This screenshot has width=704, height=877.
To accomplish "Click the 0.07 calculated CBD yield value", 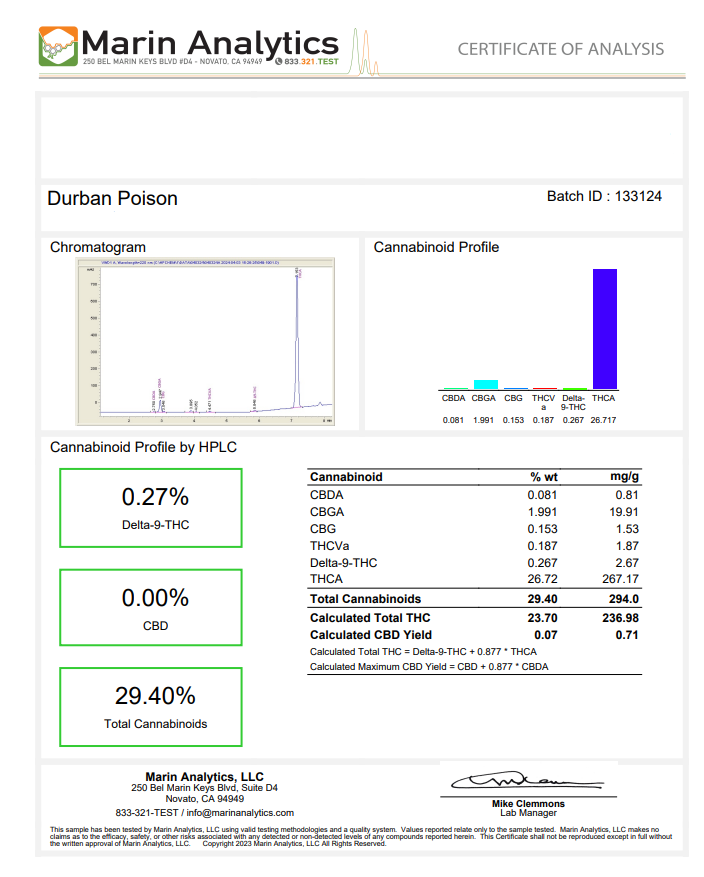I will 545,635.
